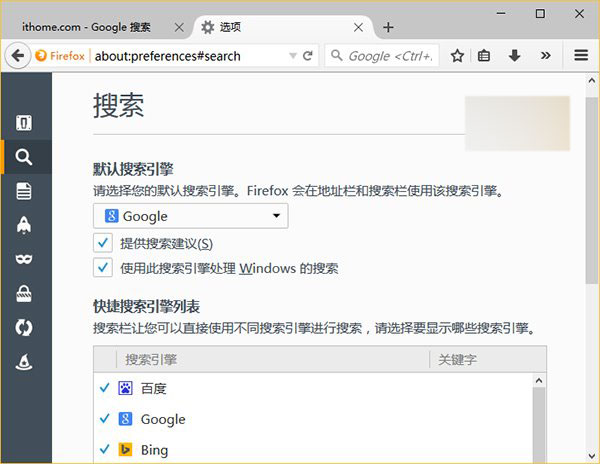The image size is (600, 464).
Task: Close the ithome.com Google tab
Action: pyautogui.click(x=179, y=27)
